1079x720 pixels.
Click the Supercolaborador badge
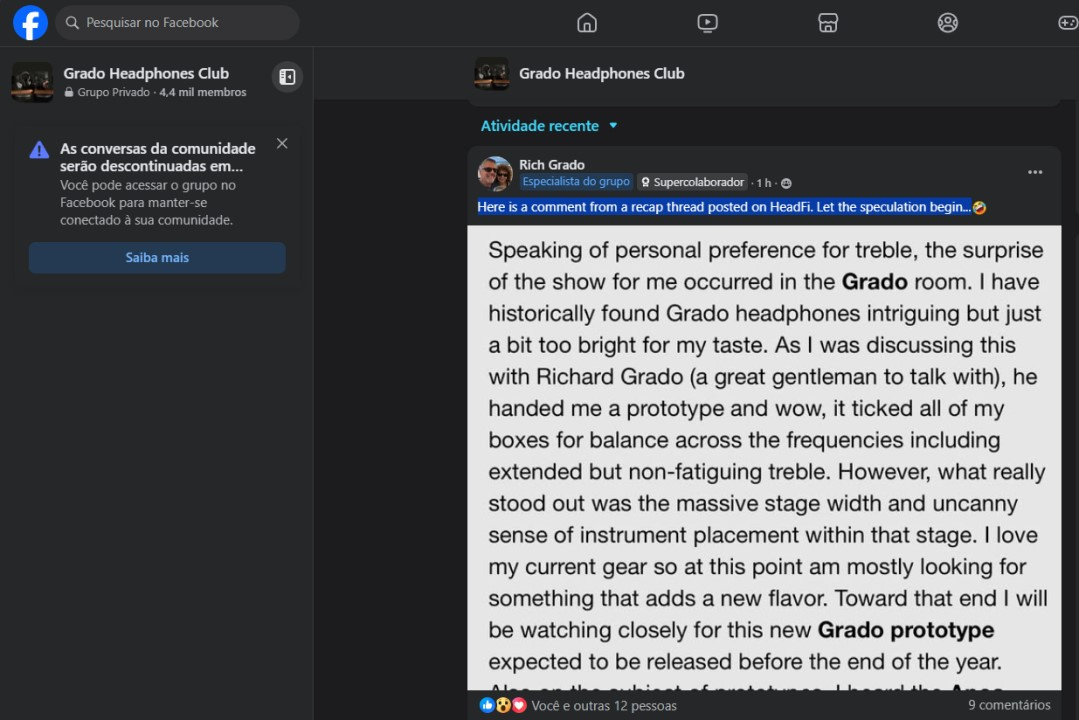pyautogui.click(x=692, y=183)
